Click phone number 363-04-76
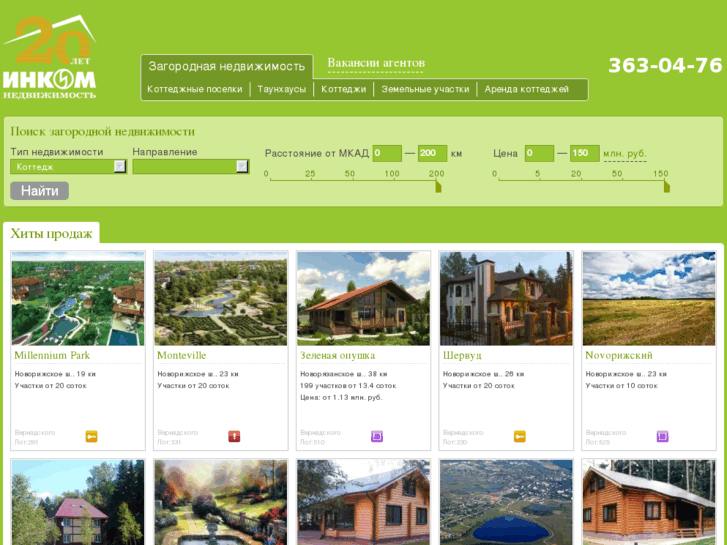This screenshot has height=545, width=727. tap(665, 65)
